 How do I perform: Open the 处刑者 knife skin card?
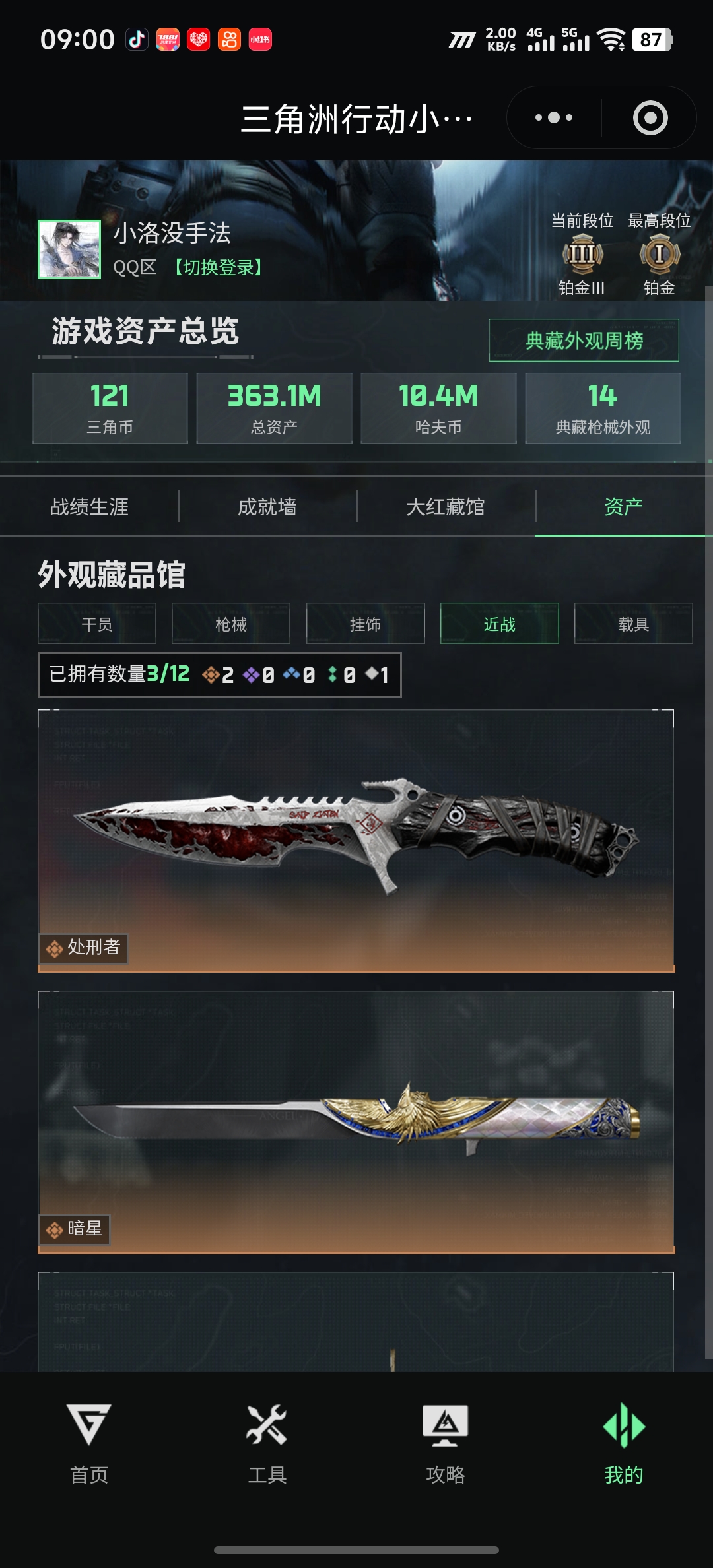pyautogui.click(x=356, y=841)
